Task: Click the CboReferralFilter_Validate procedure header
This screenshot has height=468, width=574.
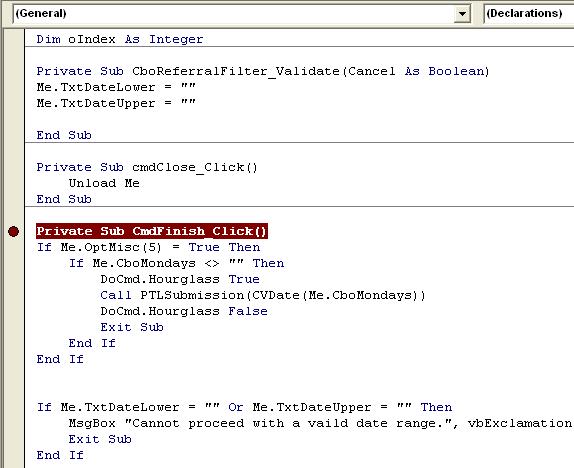Action: [262, 71]
